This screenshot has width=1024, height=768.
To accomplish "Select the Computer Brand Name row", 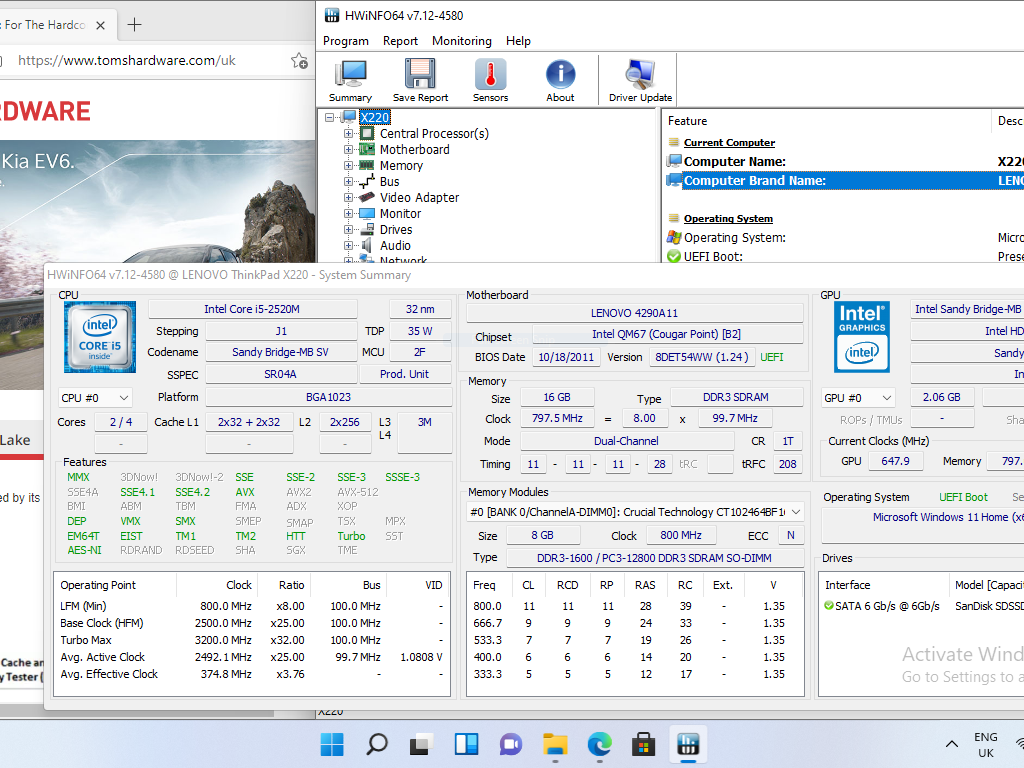I will (754, 181).
